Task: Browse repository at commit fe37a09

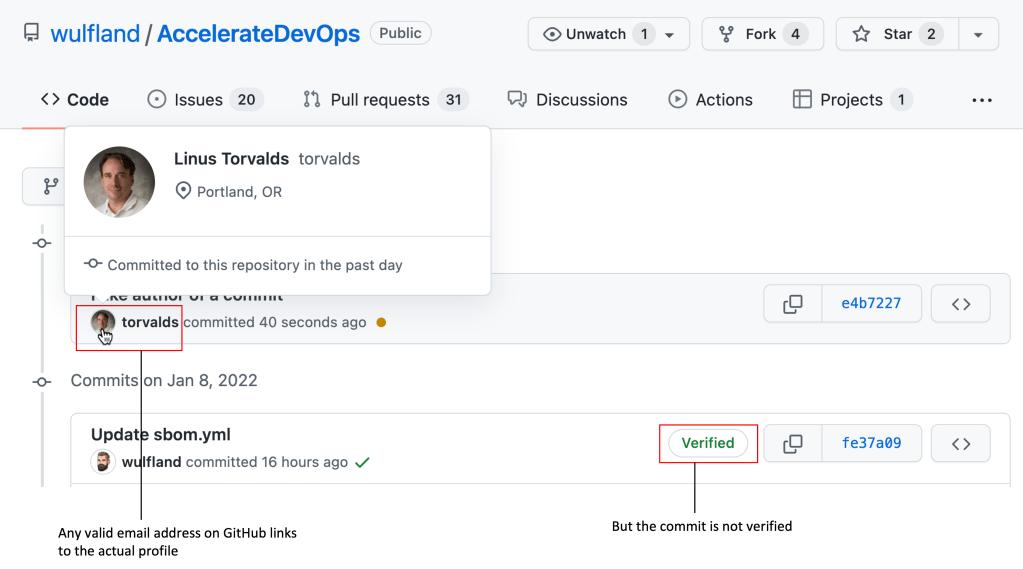Action: (x=960, y=444)
